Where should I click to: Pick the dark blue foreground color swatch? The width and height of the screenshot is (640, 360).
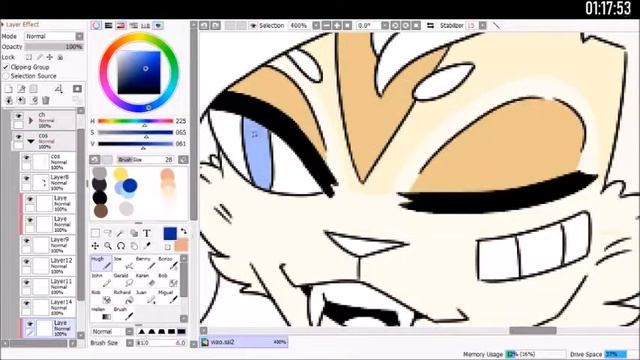pos(170,234)
